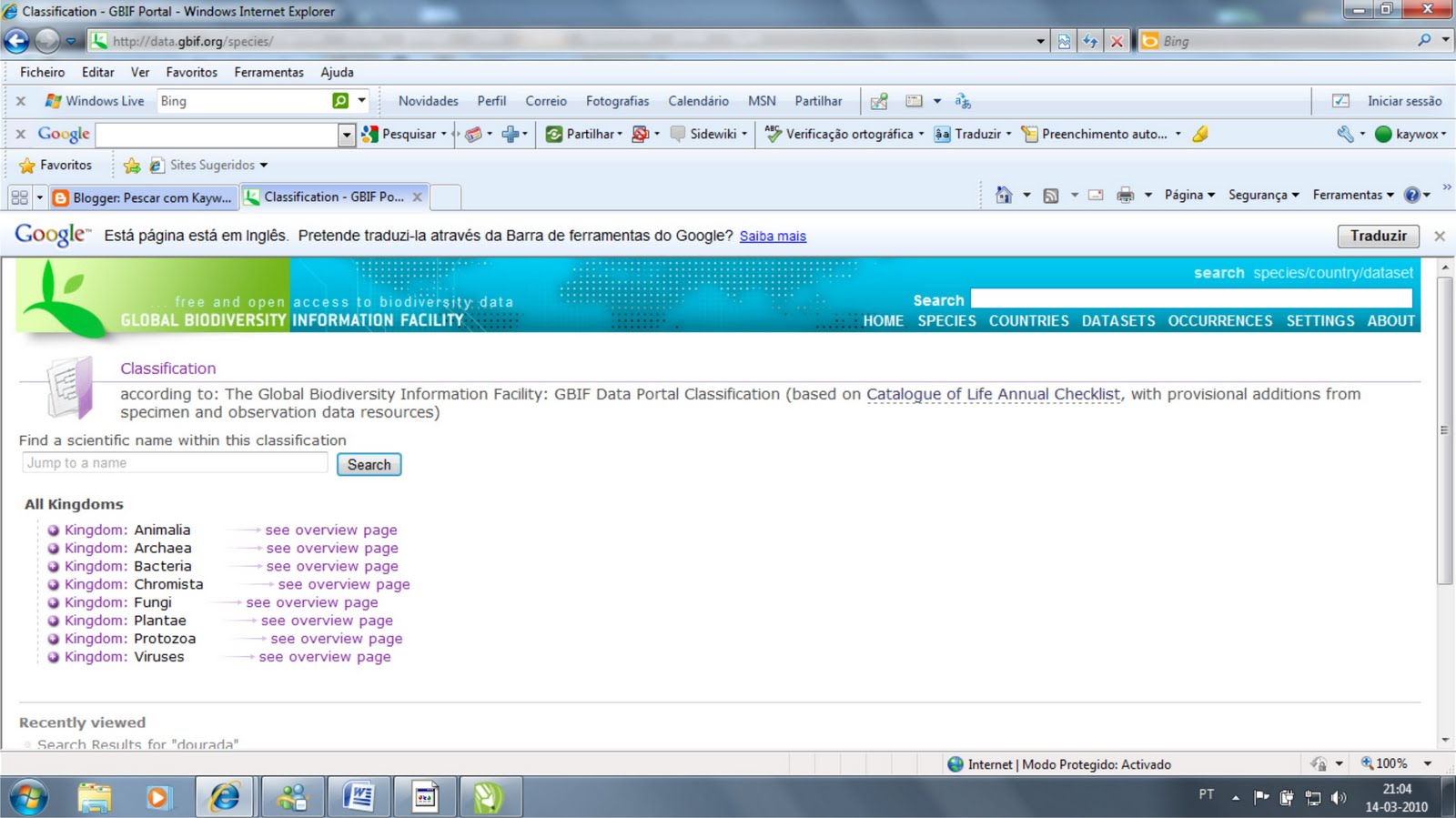Expand the Segurança dropdown
This screenshot has height=818, width=1456.
click(x=1264, y=195)
